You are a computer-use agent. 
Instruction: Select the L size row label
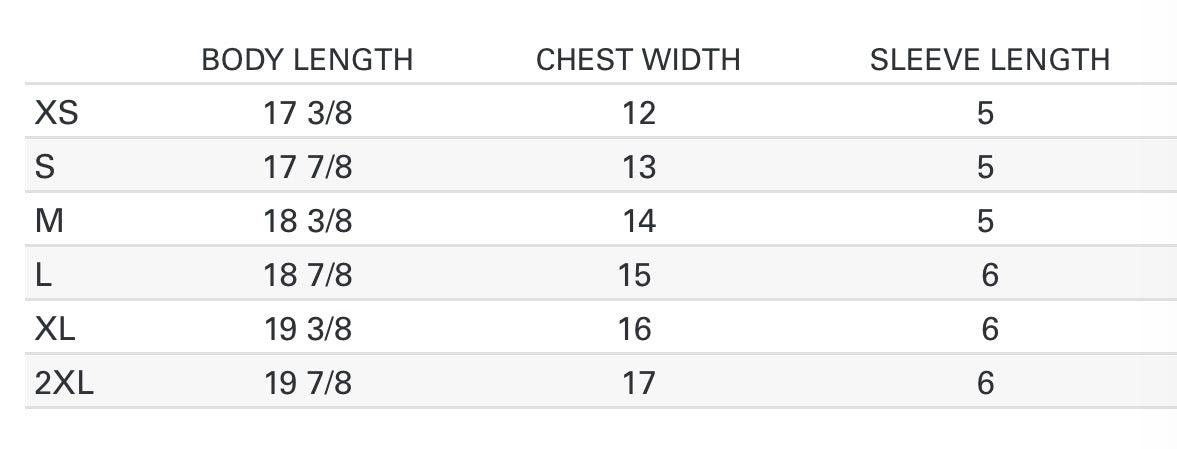[44, 276]
